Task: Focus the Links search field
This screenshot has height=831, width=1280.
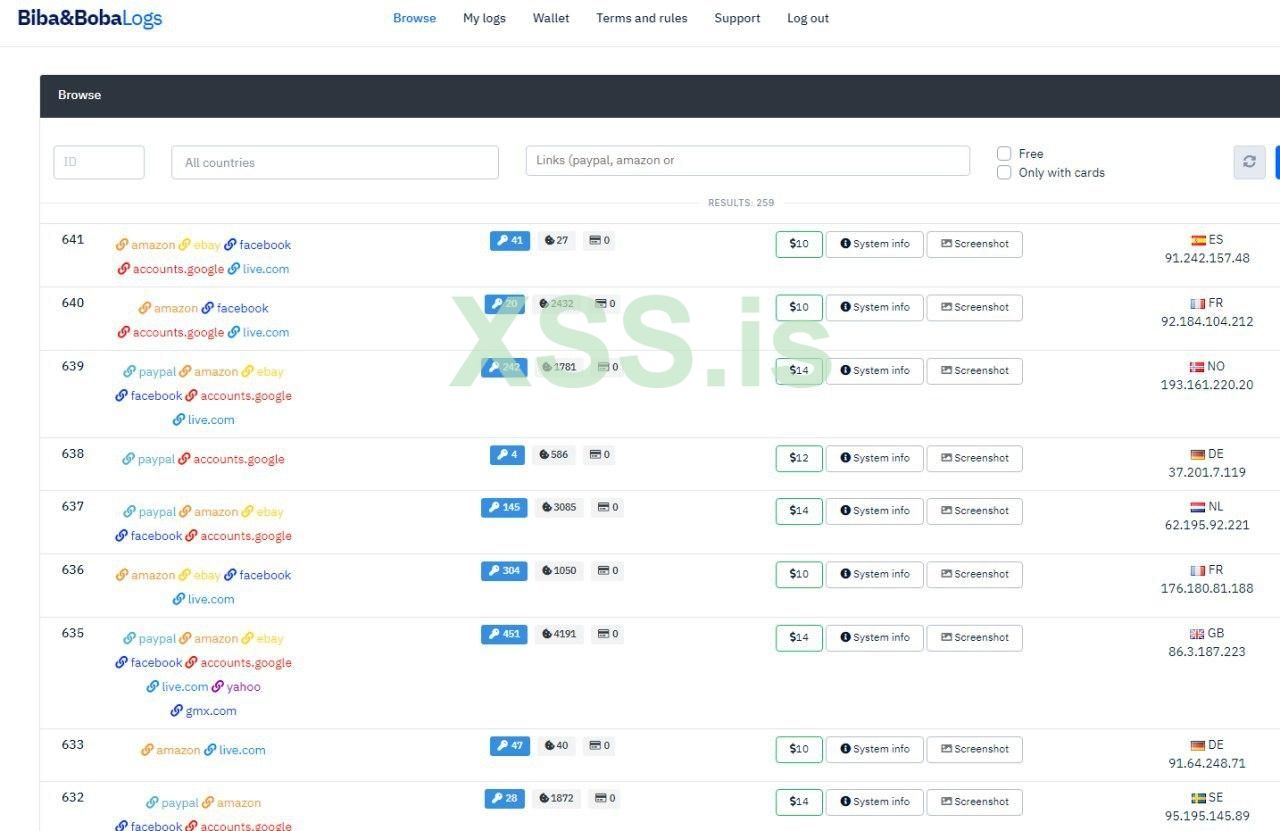Action: click(x=748, y=161)
